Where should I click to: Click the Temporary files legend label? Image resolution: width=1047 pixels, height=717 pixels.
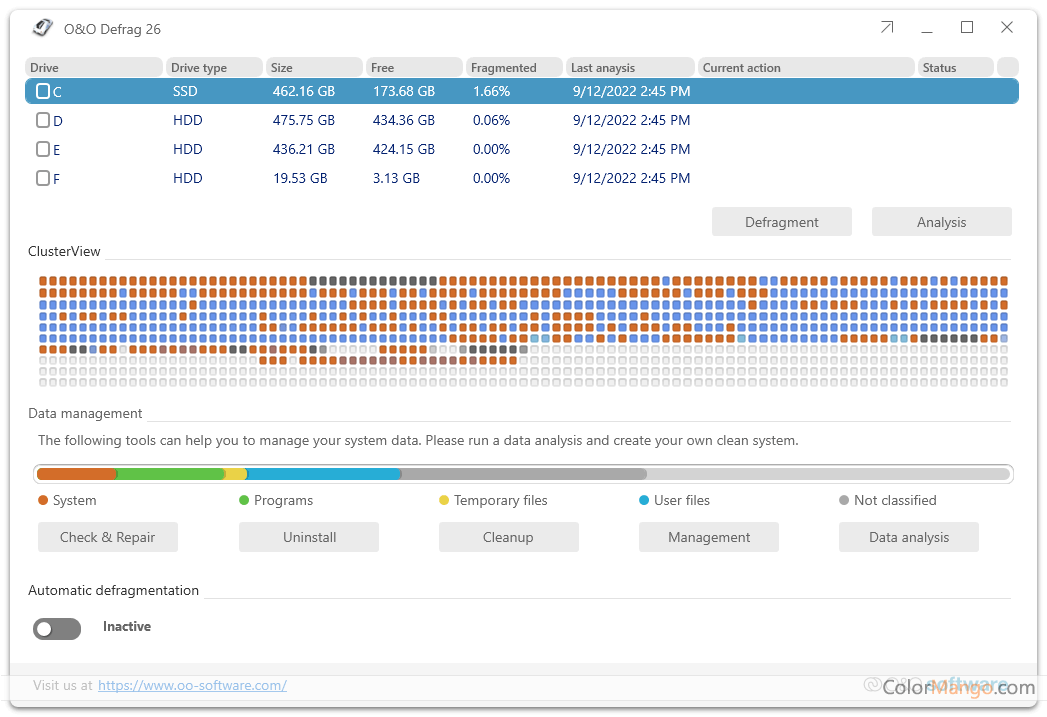[x=501, y=500]
